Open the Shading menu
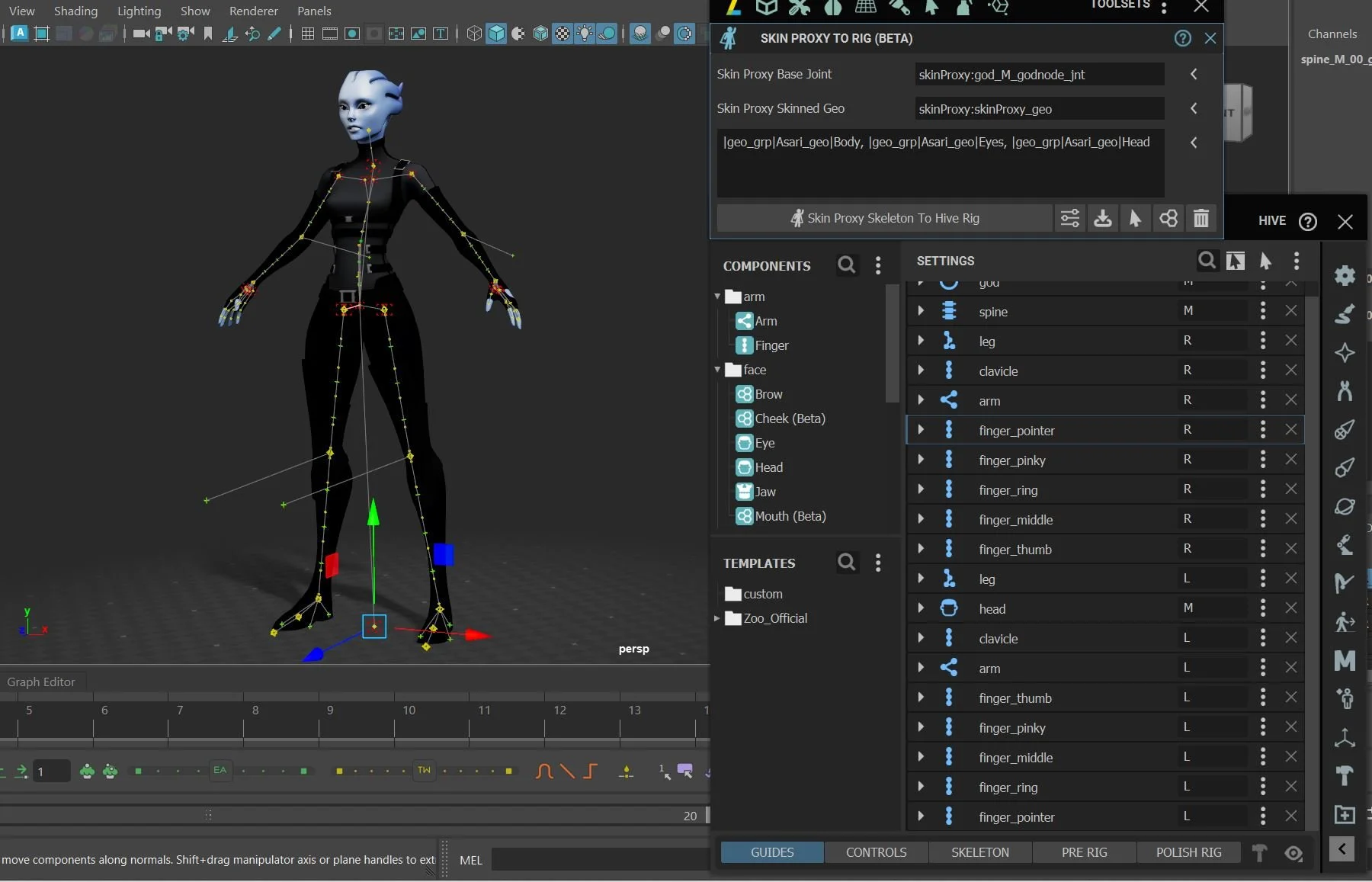 (75, 11)
